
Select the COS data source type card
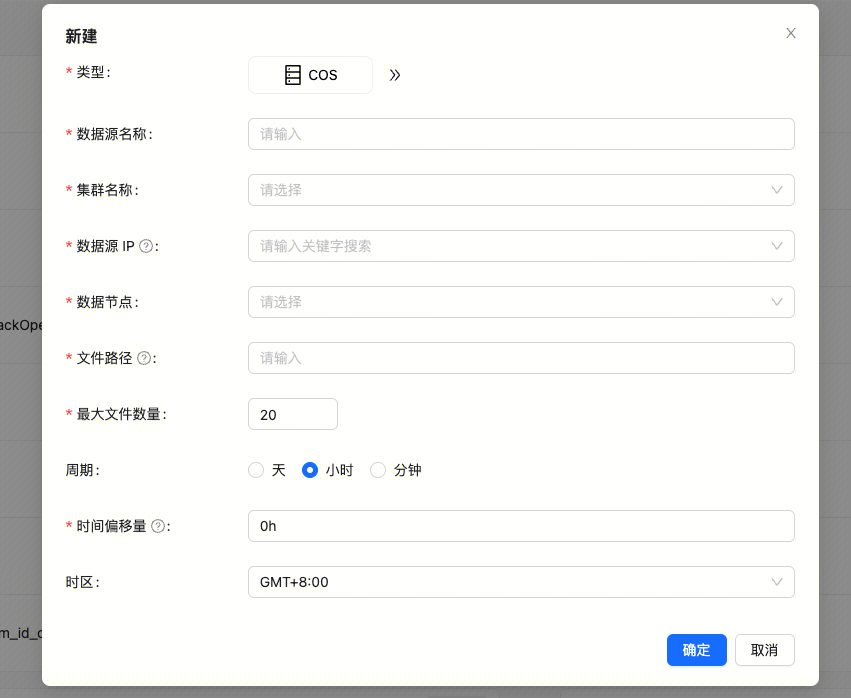(x=310, y=75)
